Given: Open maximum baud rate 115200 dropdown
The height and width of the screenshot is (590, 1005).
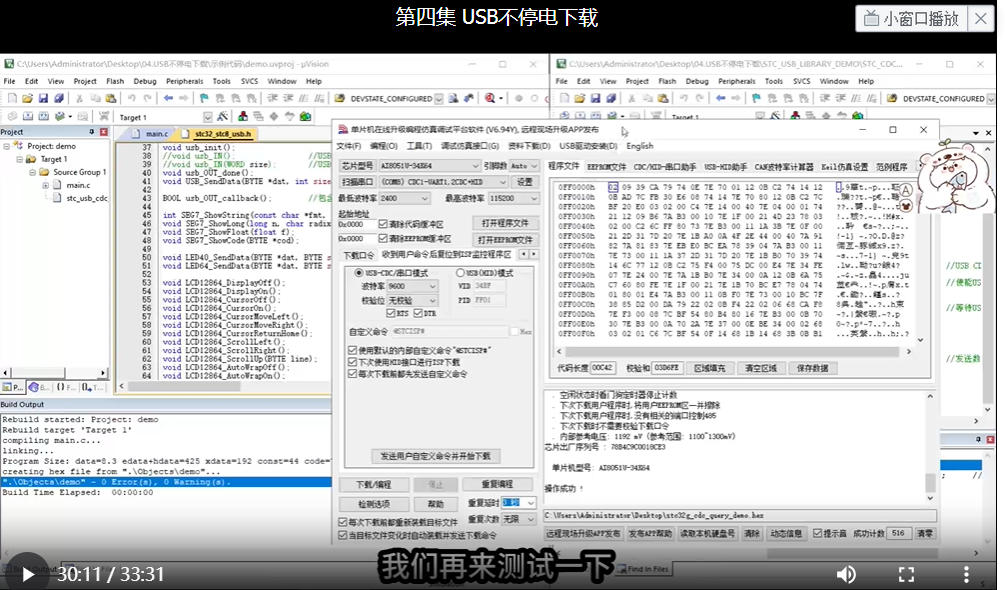Looking at the screenshot, I should pos(513,199).
